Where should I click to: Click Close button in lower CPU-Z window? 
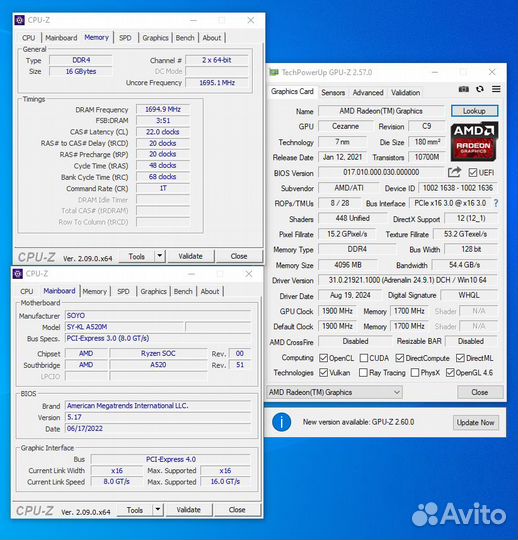click(x=237, y=509)
